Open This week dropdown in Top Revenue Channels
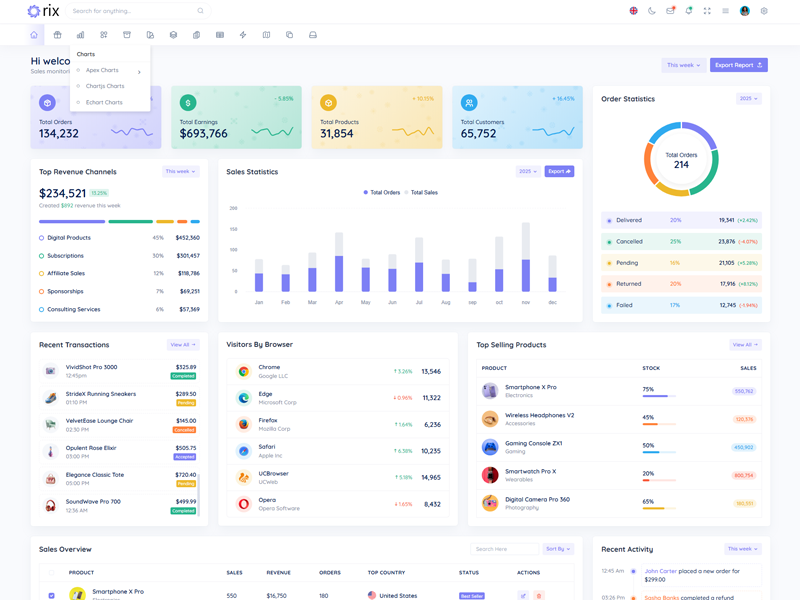Viewport: 800px width, 600px height. coord(181,171)
